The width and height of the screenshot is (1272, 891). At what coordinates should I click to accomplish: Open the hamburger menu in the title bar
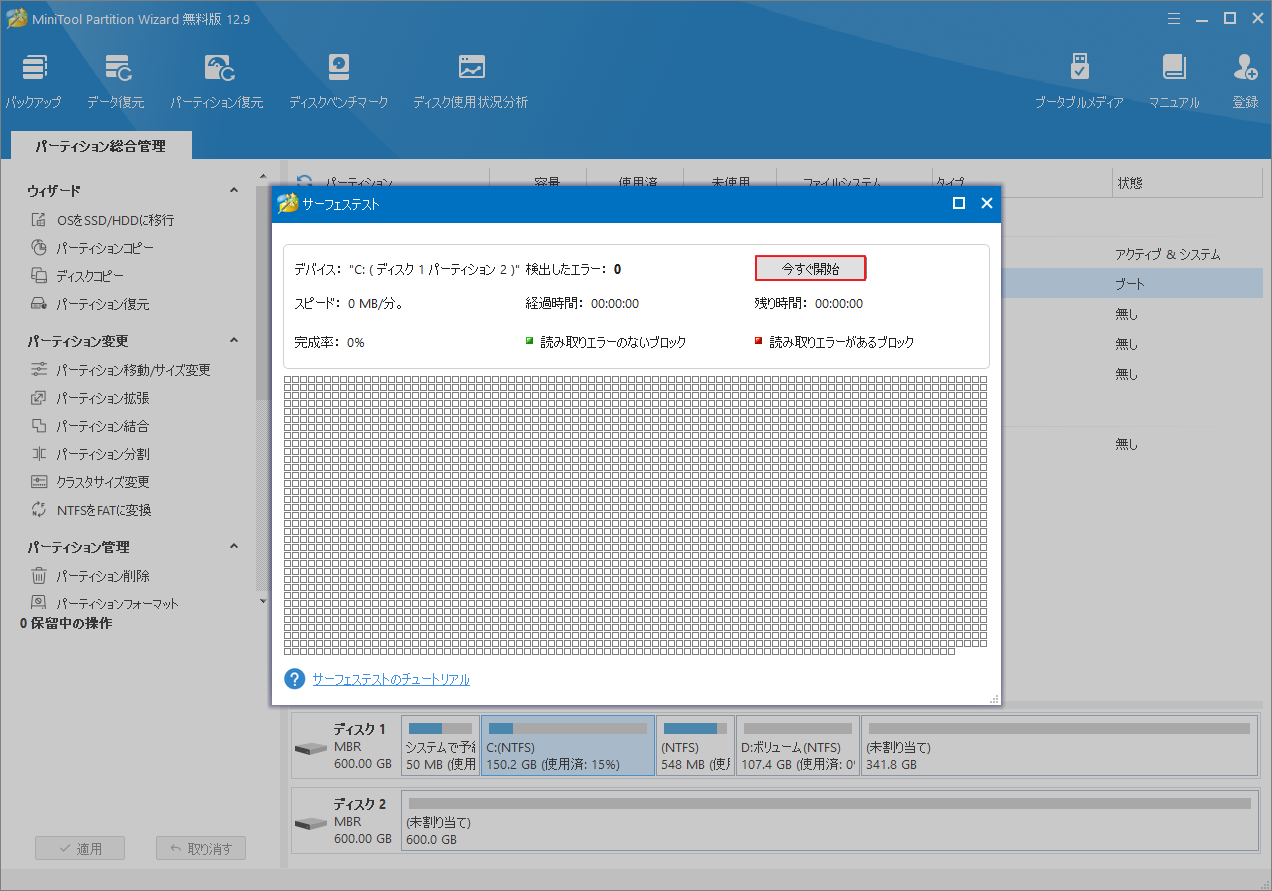click(x=1173, y=17)
